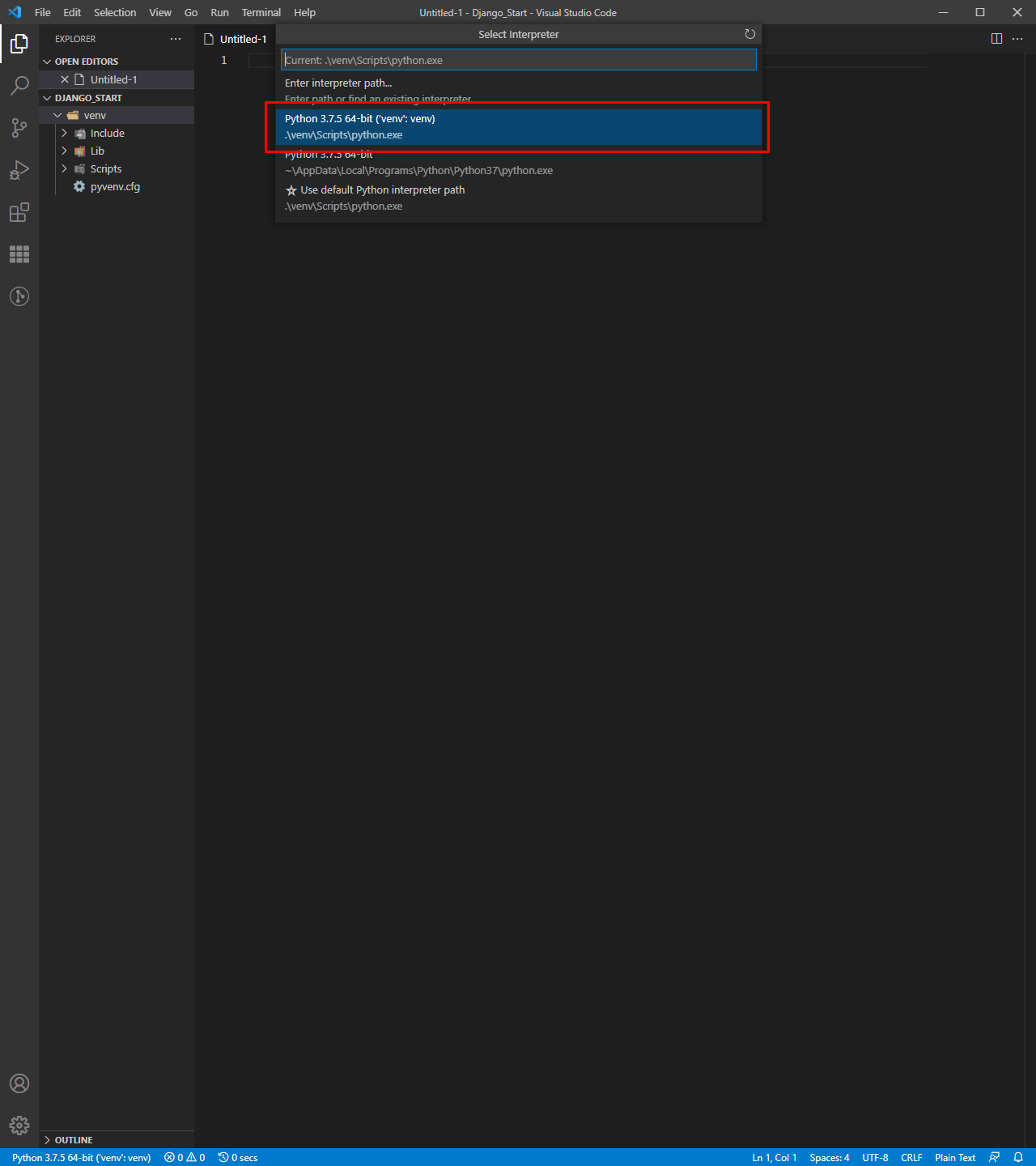The height and width of the screenshot is (1166, 1036).
Task: Click errors and warnings status indicator
Action: pyautogui.click(x=185, y=1157)
